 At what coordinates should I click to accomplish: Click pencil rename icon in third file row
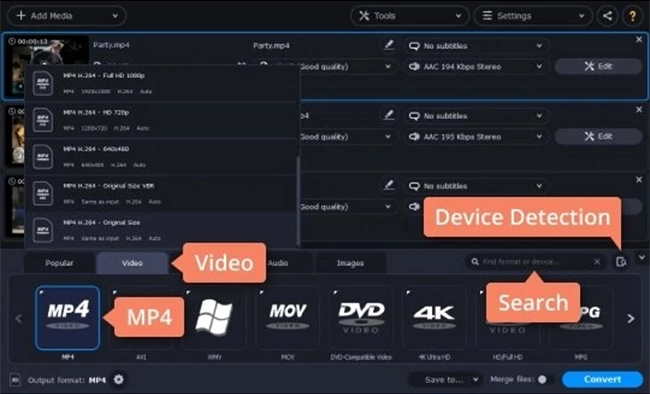388,185
